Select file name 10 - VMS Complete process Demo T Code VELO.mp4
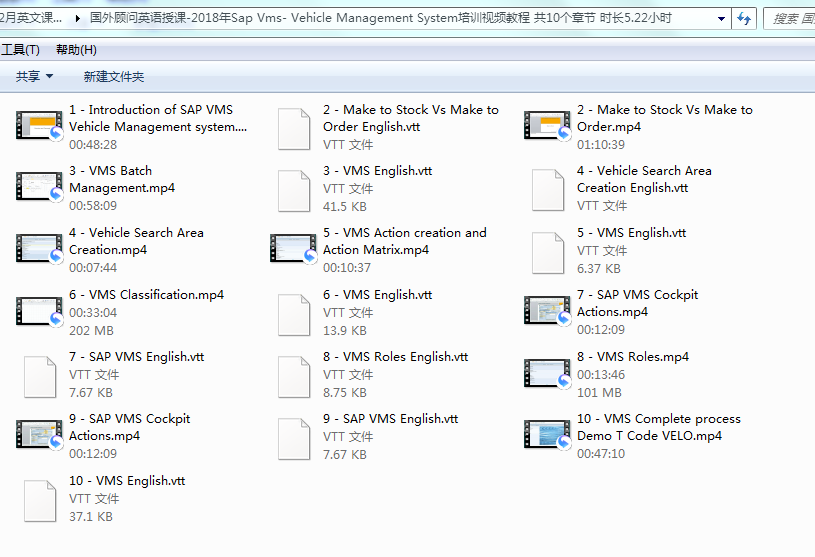Screen dimensions: 815x557 [x=659, y=427]
